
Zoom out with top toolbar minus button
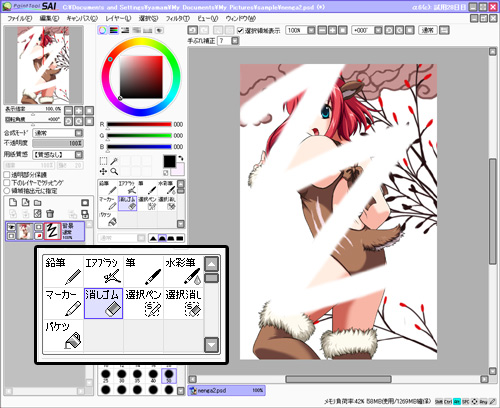[322, 30]
